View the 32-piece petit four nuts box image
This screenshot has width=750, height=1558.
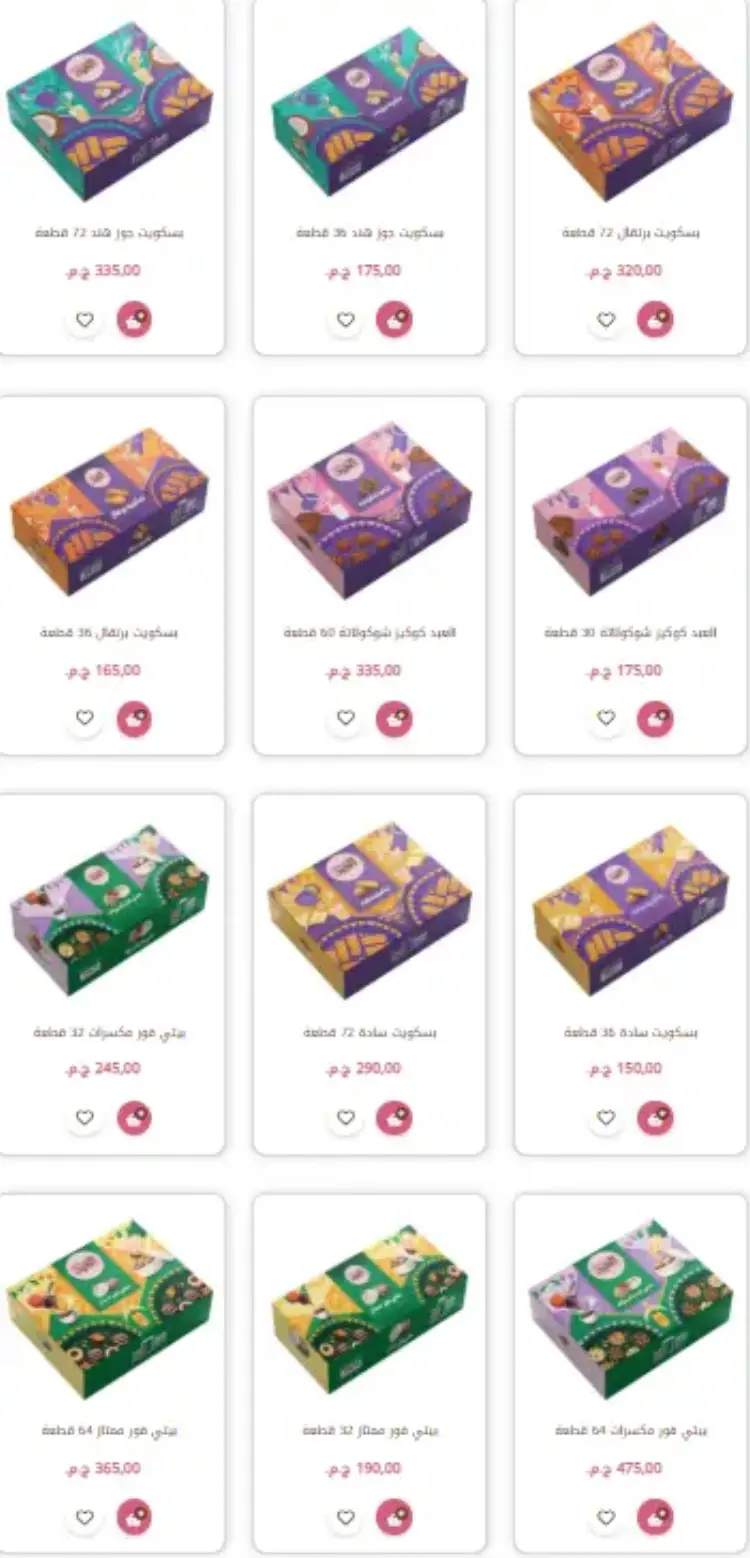point(108,908)
